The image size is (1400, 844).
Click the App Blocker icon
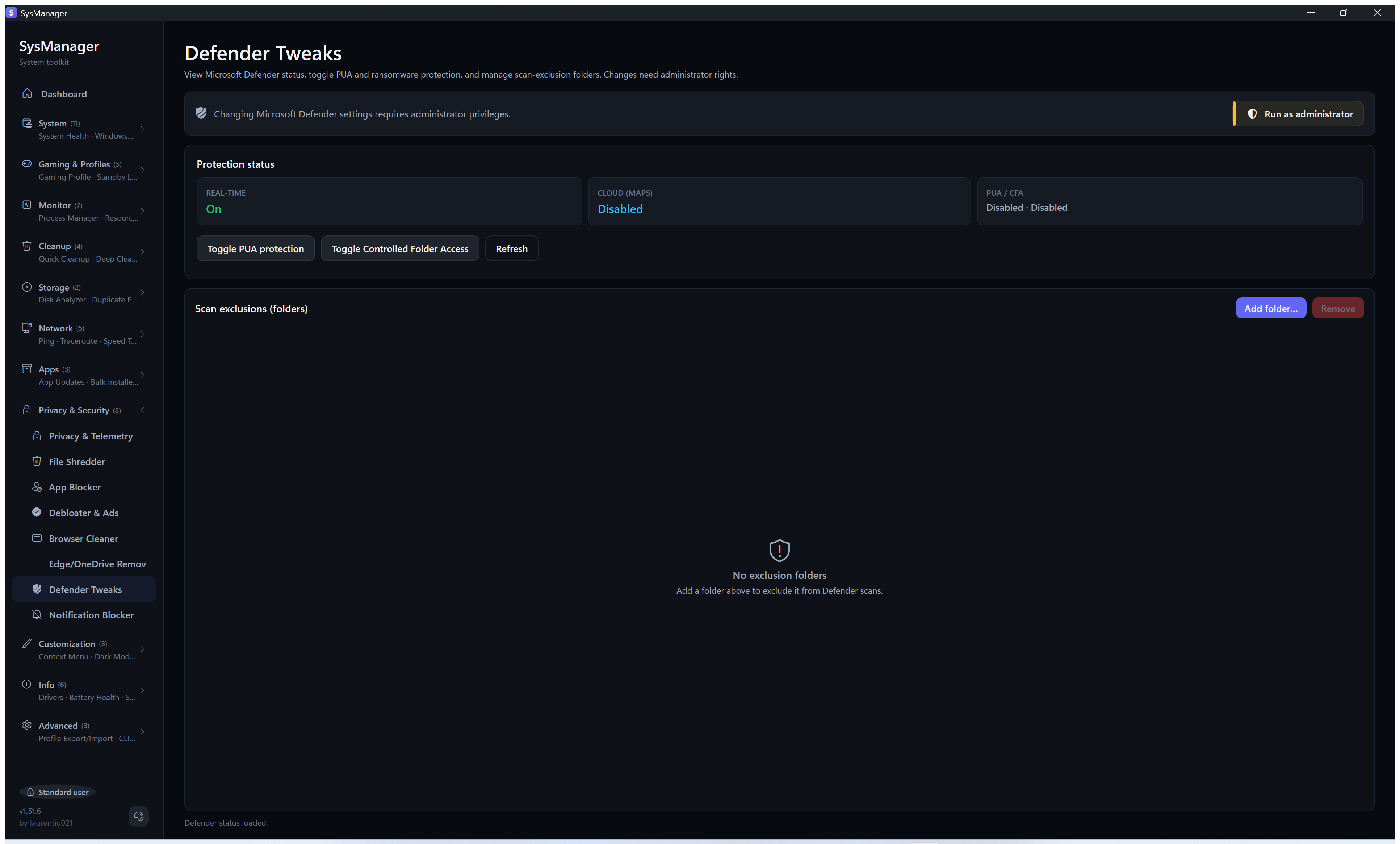(x=37, y=487)
